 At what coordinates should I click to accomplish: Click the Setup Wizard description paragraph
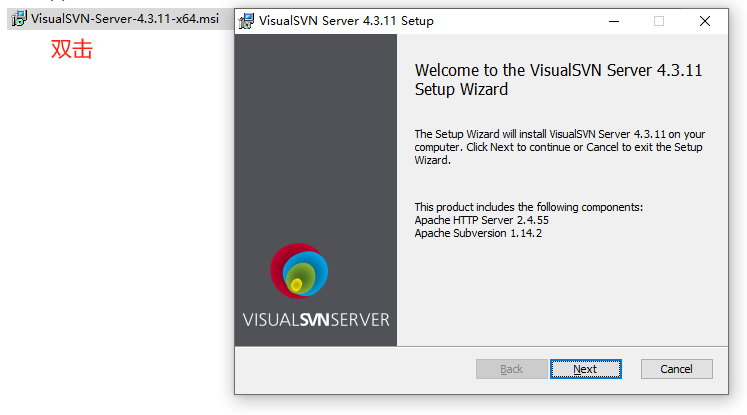point(560,147)
